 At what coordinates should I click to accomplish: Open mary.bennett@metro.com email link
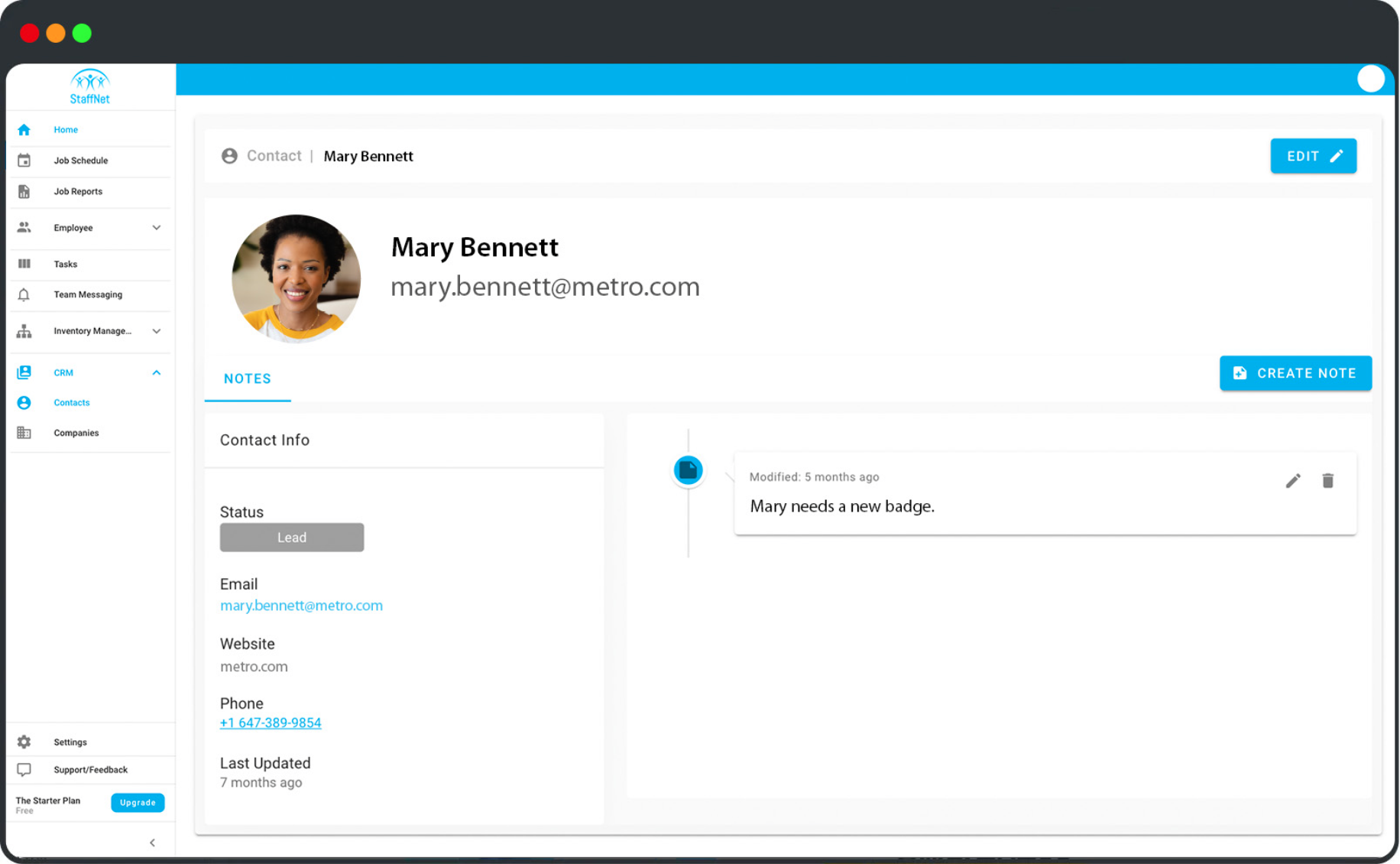pos(301,605)
